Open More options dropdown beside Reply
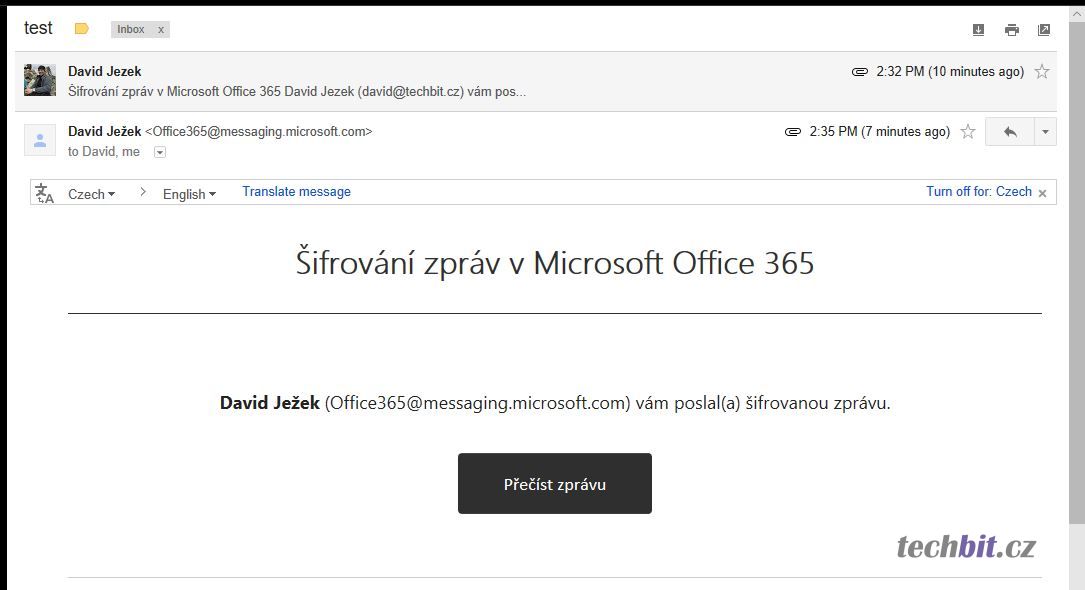This screenshot has width=1085, height=590. click(1045, 132)
